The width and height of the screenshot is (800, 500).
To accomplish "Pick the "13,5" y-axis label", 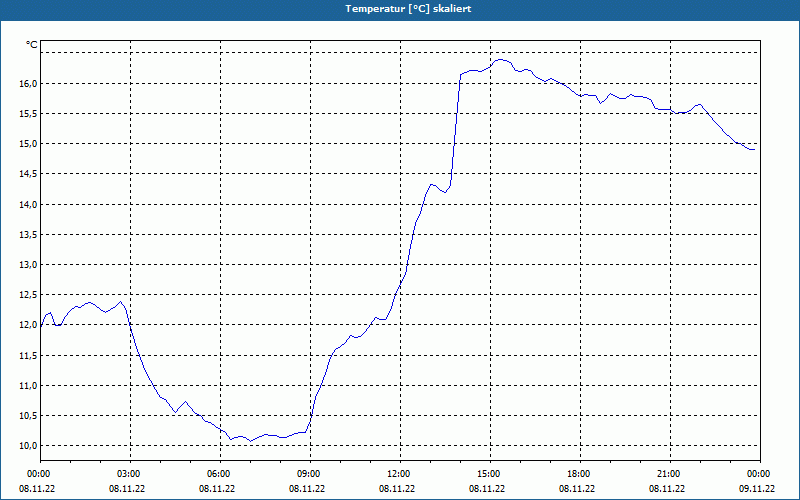I will point(29,235).
